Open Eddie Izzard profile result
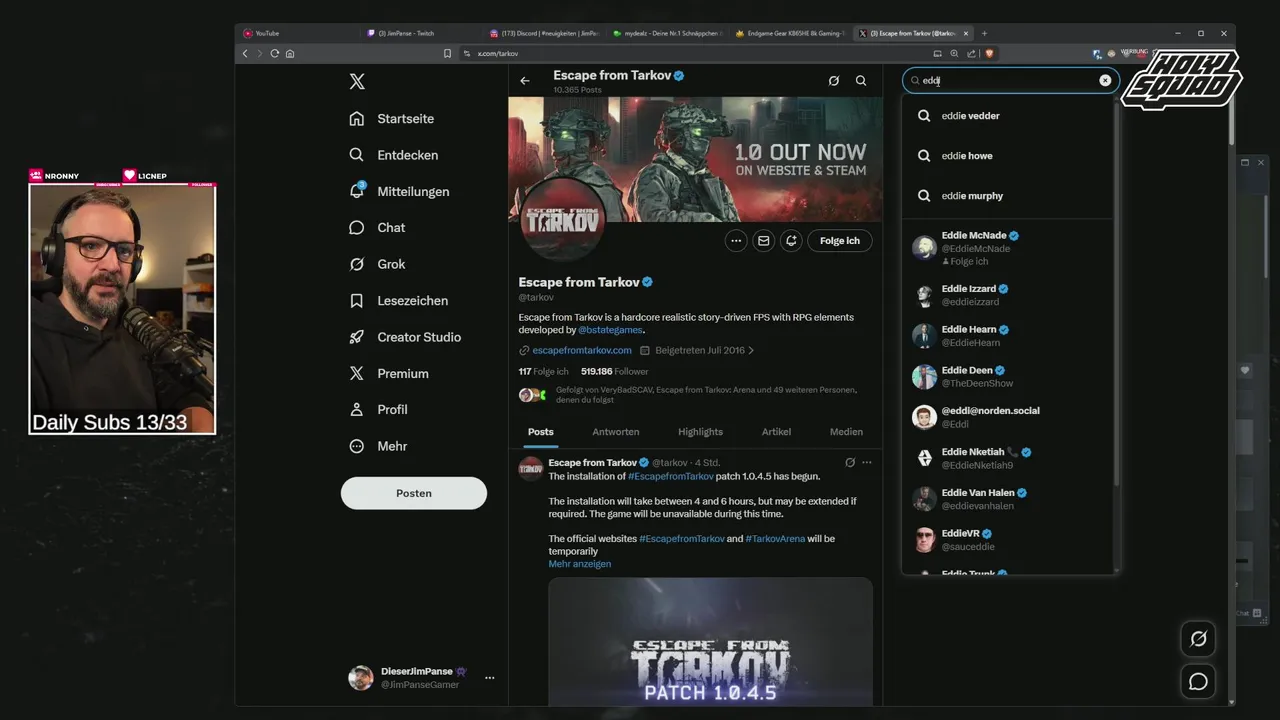 [1008, 295]
